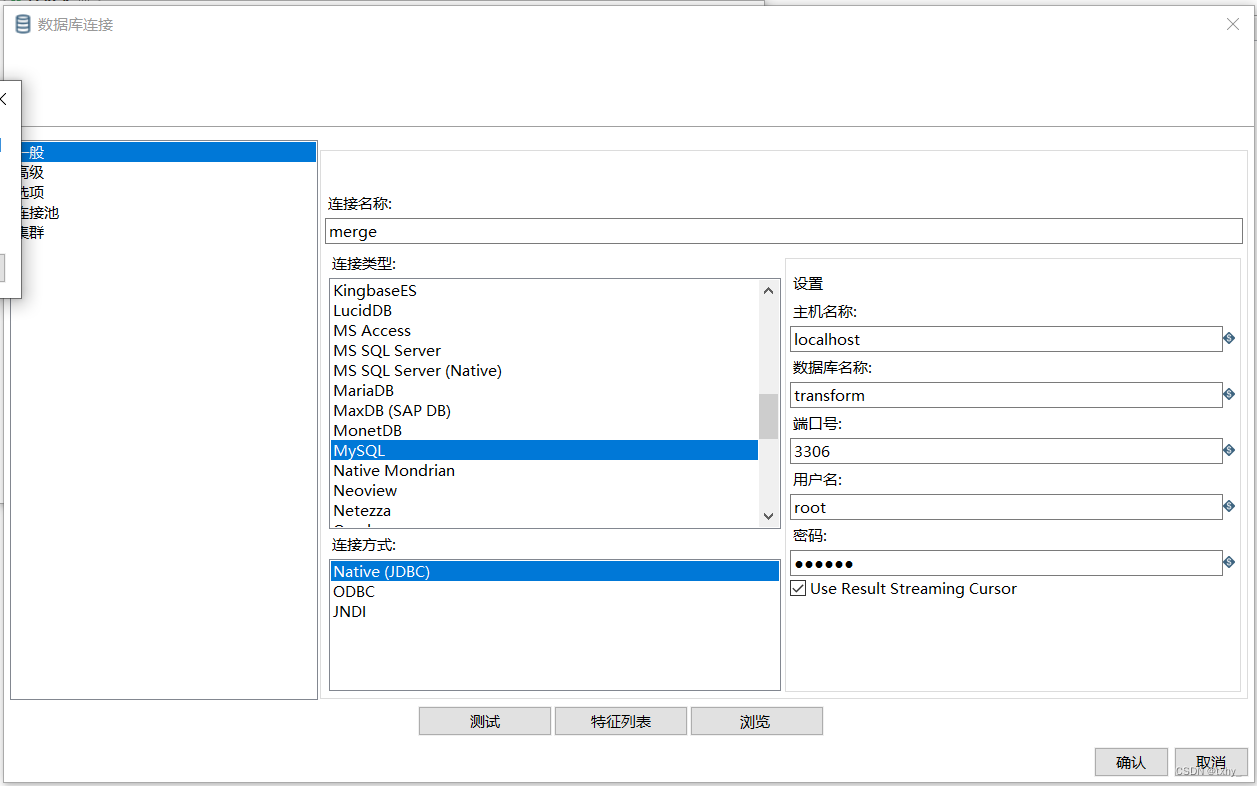1257x786 pixels.
Task: Click the scroll-down arrow of the connection type list
Action: [767, 515]
